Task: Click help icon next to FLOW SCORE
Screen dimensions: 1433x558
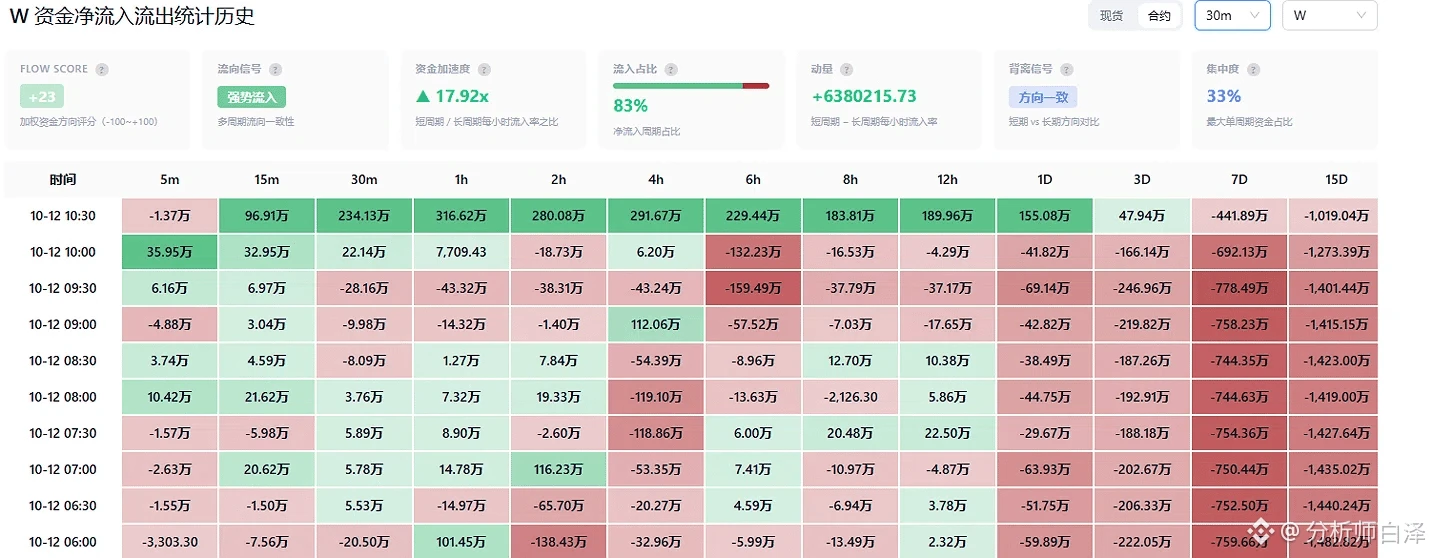Action: [102, 70]
